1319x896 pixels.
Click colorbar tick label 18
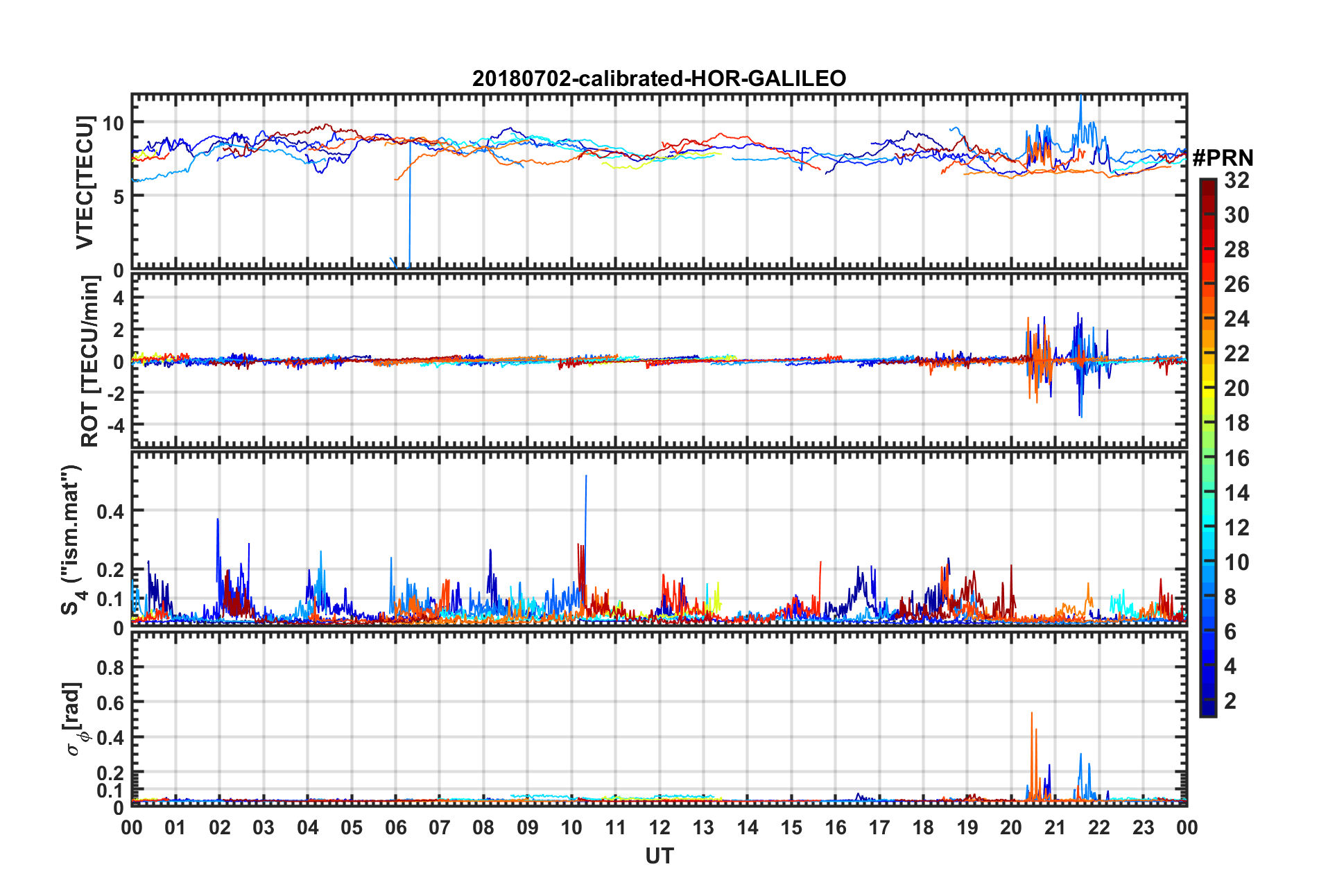click(x=1236, y=423)
